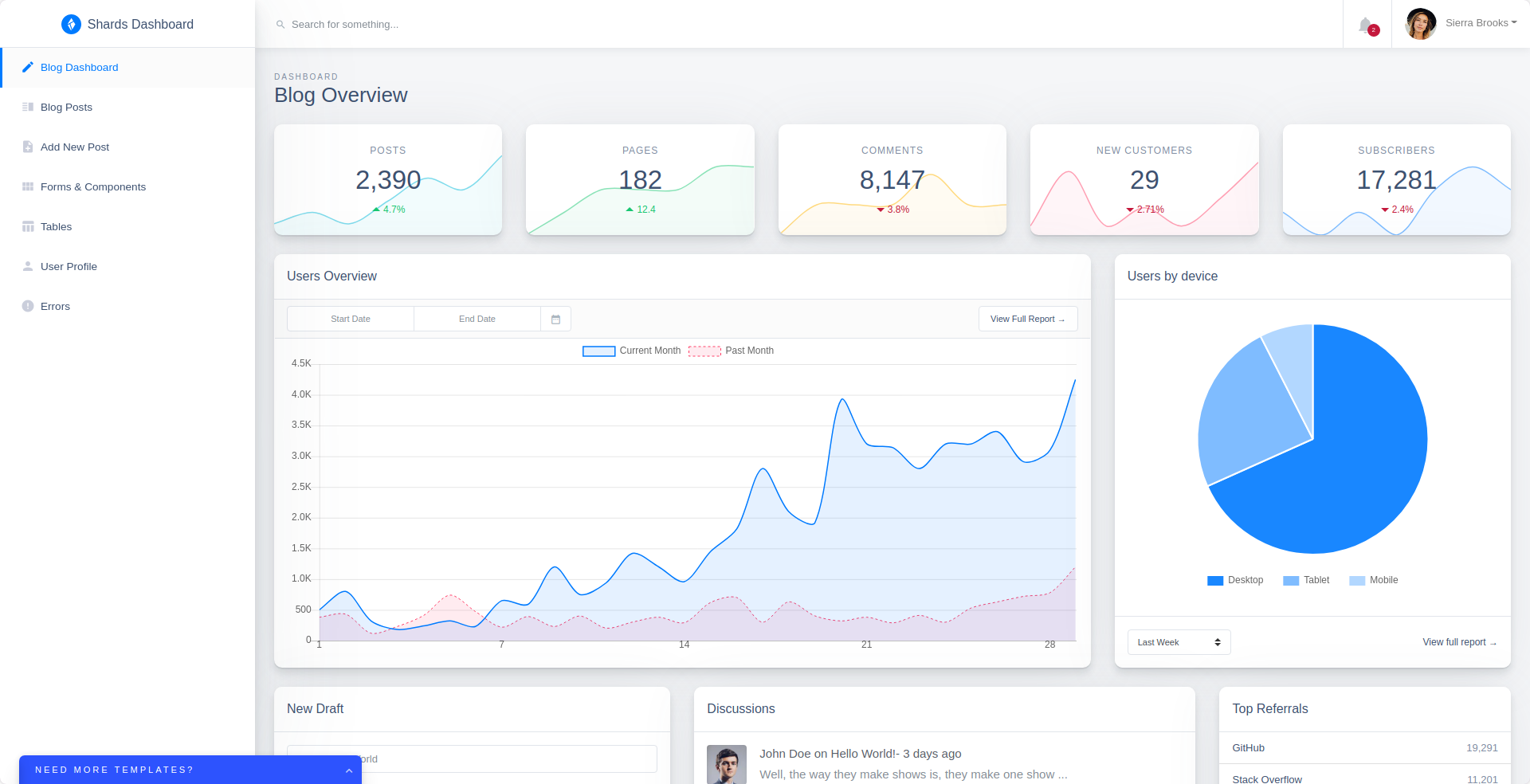Image resolution: width=1530 pixels, height=784 pixels.
Task: Click the Posts stat card value 2,390
Action: coord(388,180)
